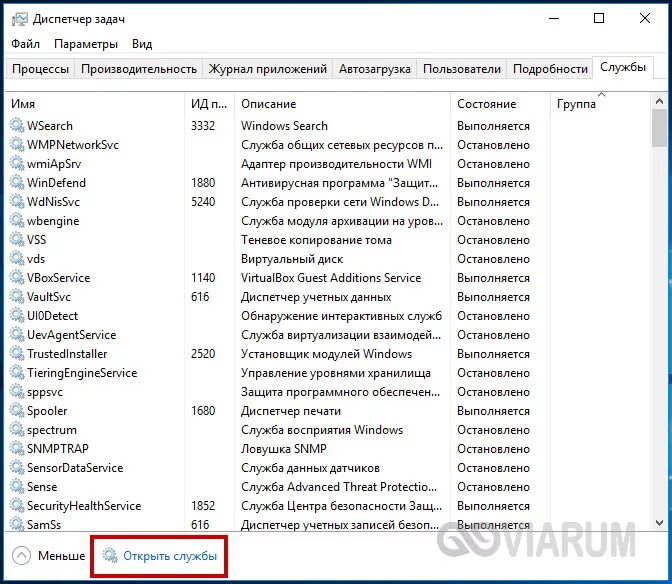Click the Task Manager title bar icon
The image size is (672, 584).
[x=19, y=19]
